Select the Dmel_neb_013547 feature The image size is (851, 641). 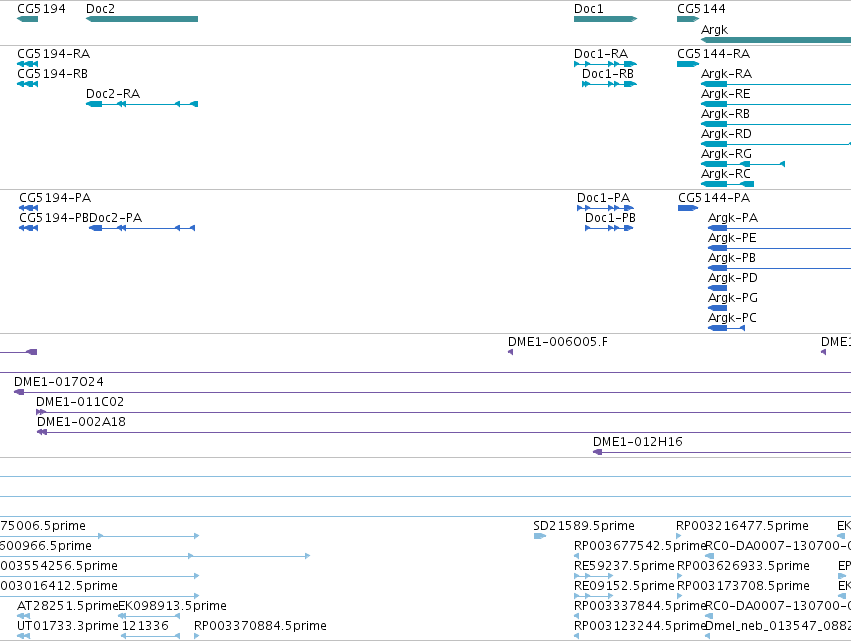(708, 636)
